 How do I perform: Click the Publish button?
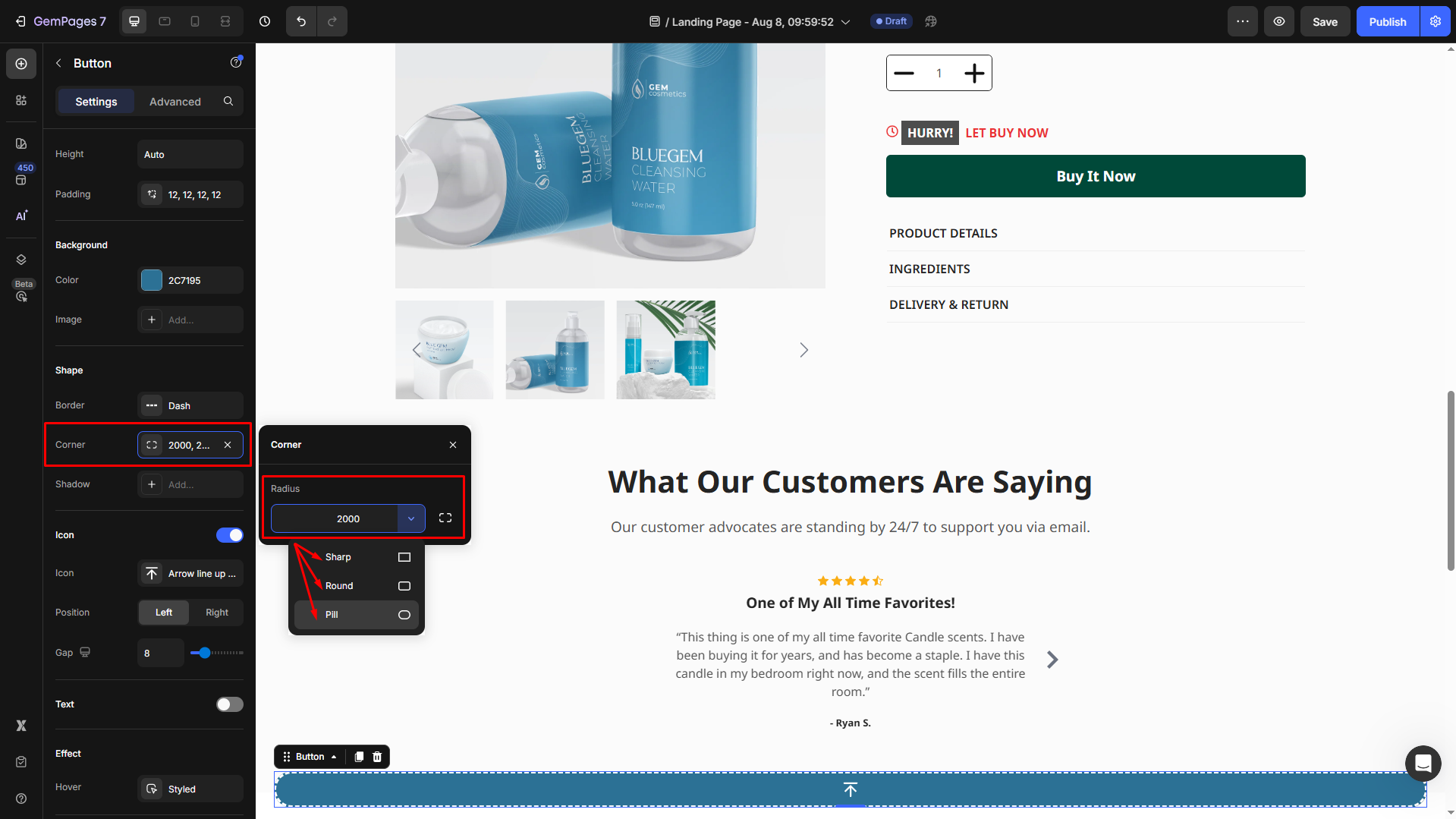[1388, 21]
